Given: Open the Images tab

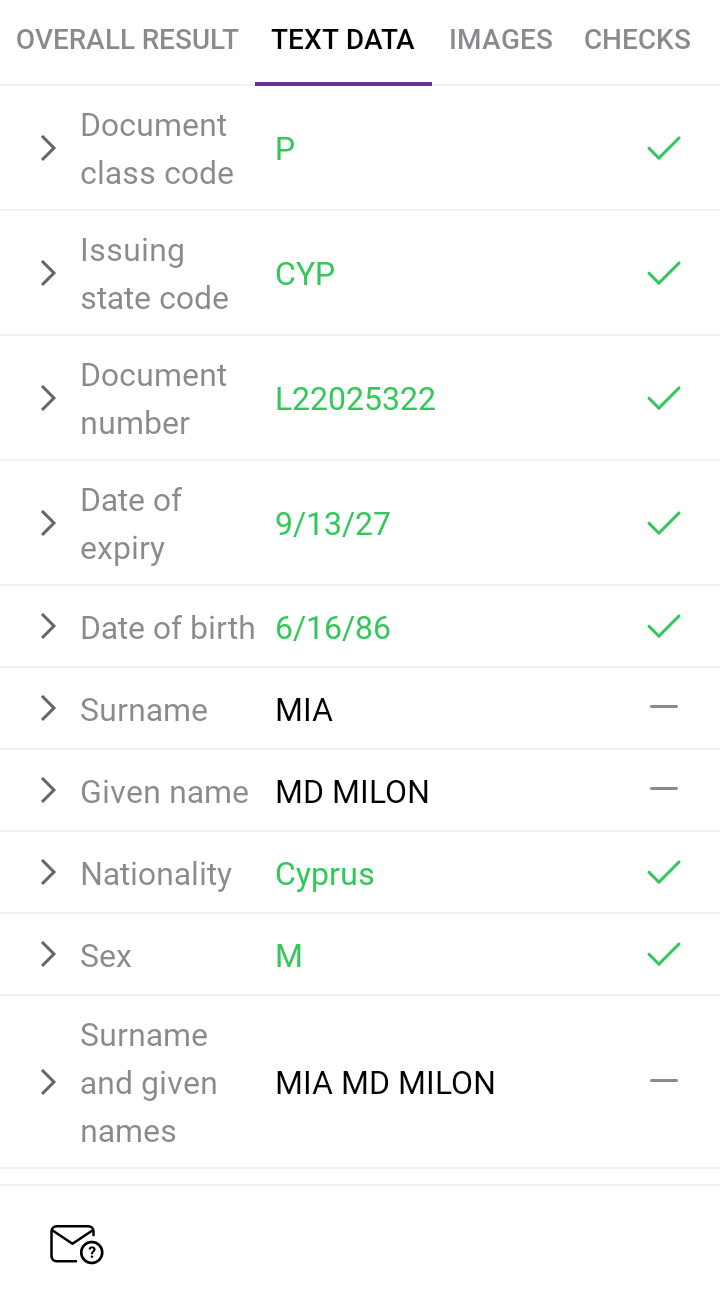Looking at the screenshot, I should pyautogui.click(x=501, y=40).
